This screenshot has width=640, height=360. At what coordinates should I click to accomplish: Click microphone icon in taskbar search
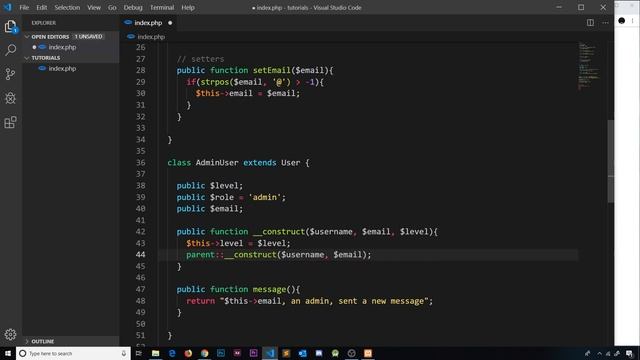tap(124, 353)
